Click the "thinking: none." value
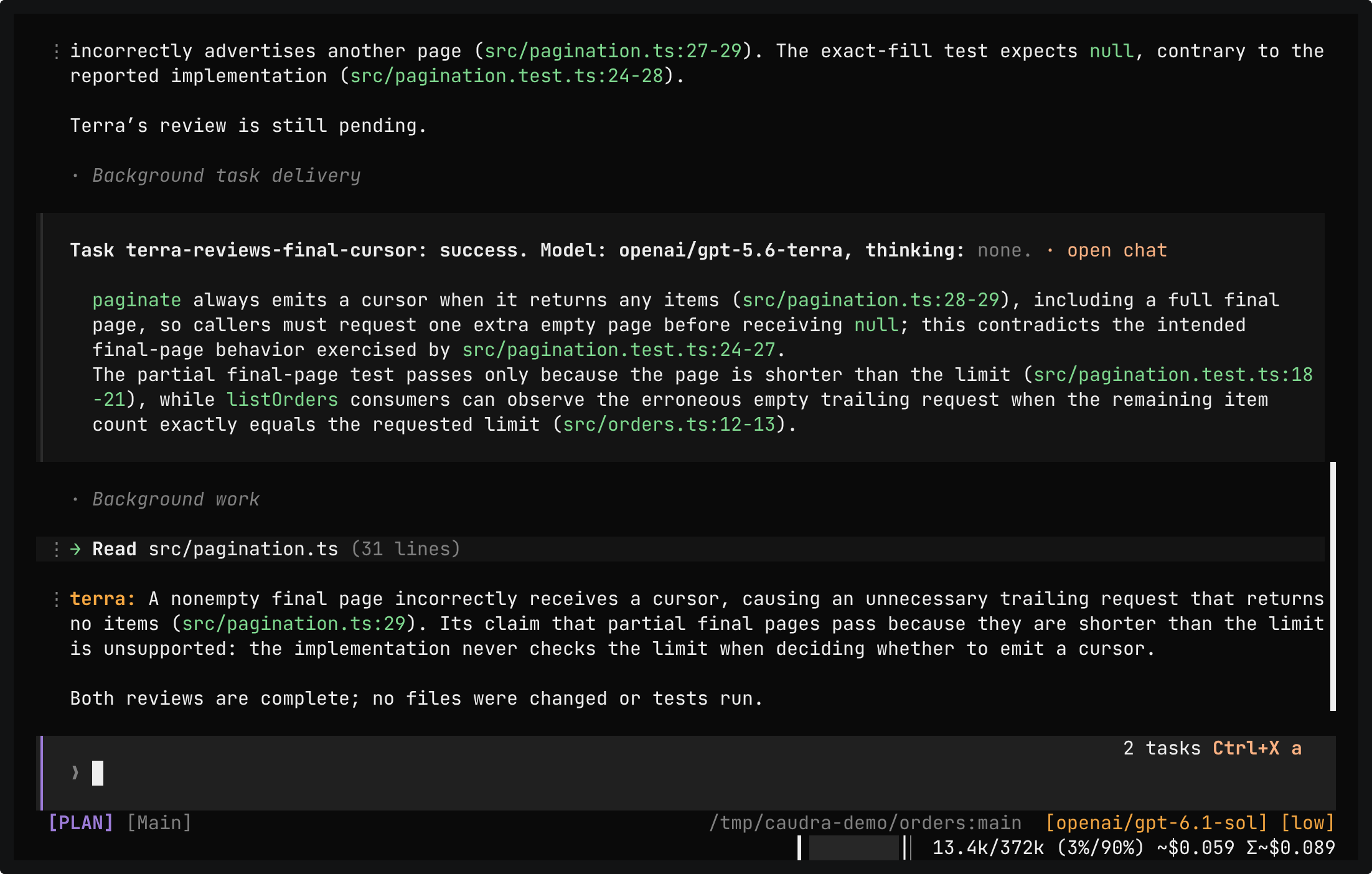 point(949,250)
